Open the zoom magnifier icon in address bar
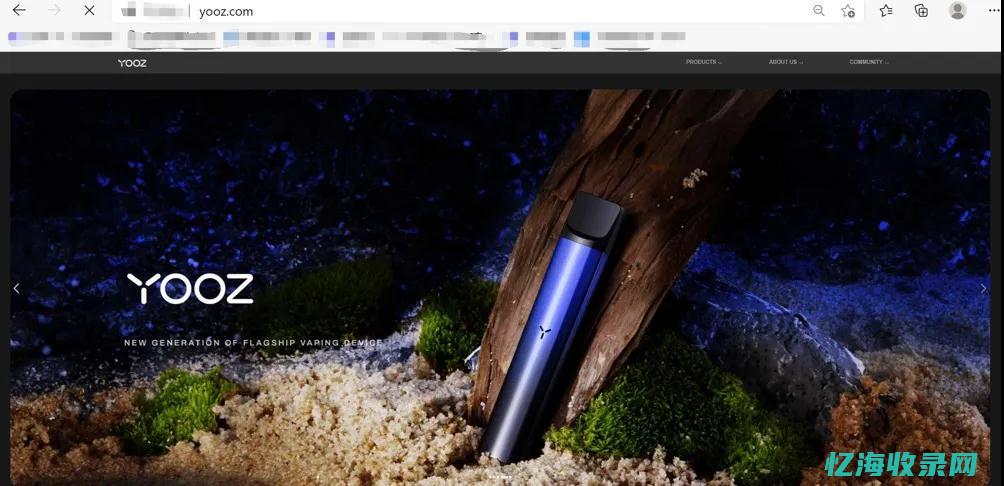 pyautogui.click(x=818, y=10)
